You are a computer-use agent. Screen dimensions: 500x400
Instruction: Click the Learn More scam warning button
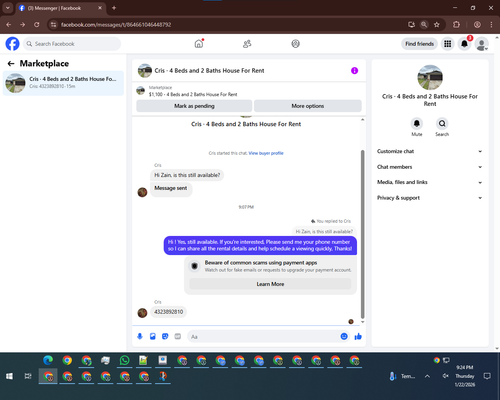270,284
